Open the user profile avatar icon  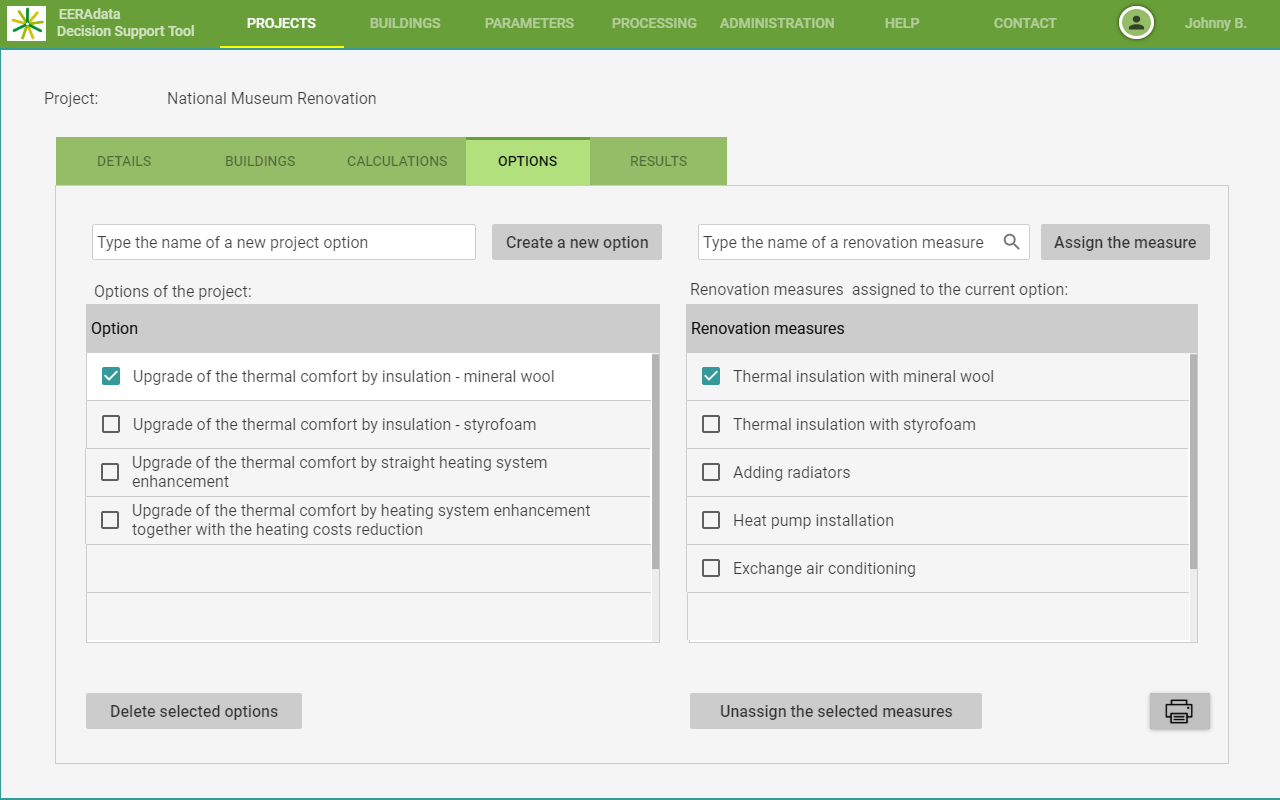pyautogui.click(x=1136, y=23)
